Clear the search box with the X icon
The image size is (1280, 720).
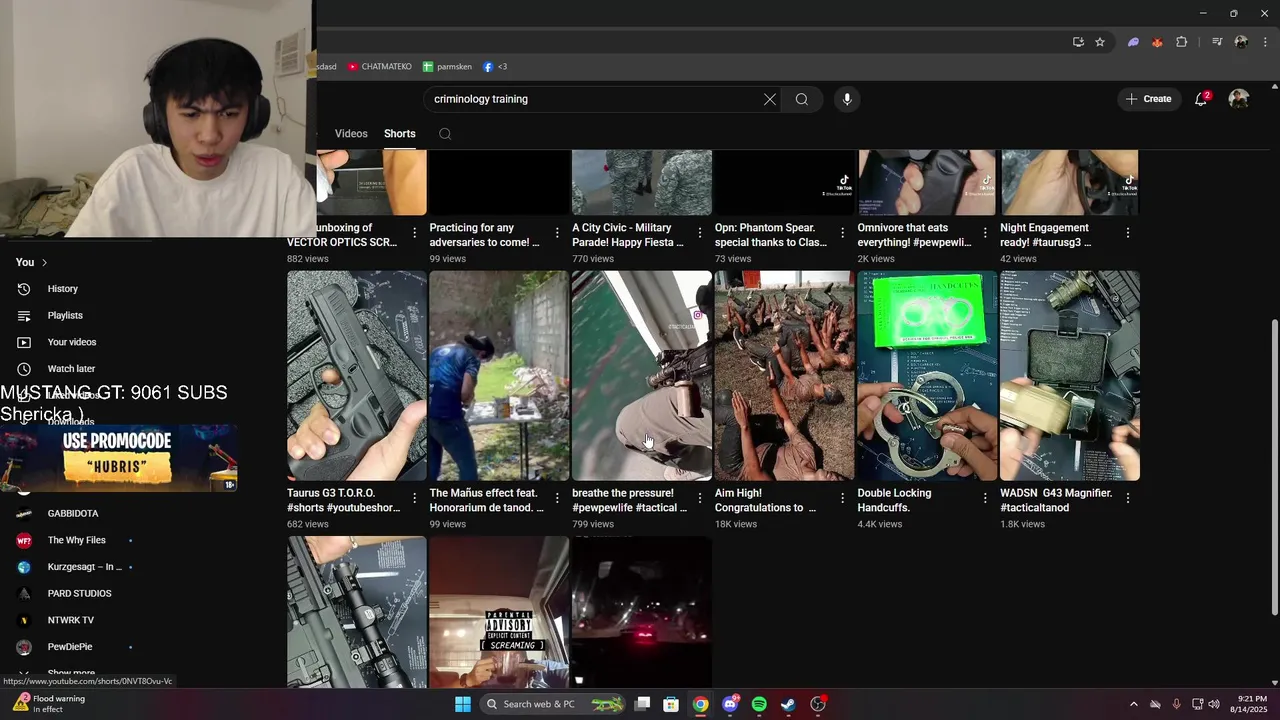(769, 99)
